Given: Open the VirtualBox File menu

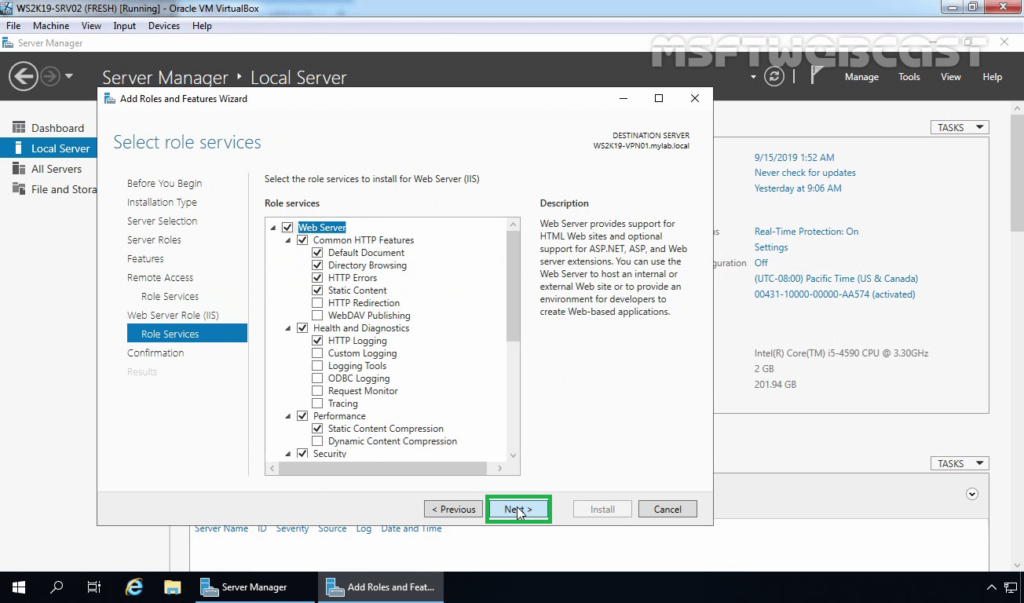Looking at the screenshot, I should [13, 25].
